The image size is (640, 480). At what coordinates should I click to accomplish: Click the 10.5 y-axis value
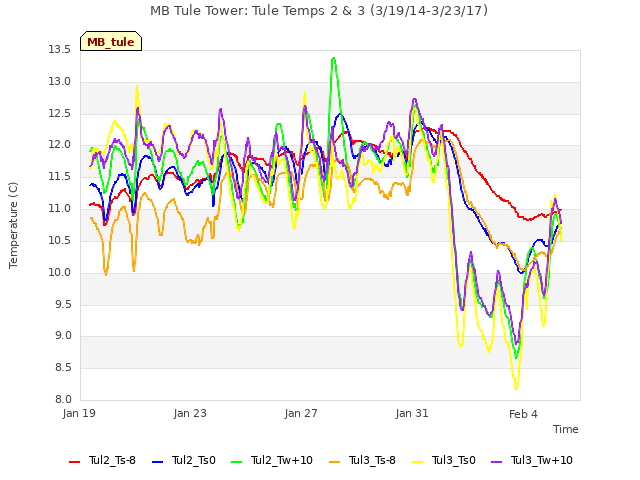(x=60, y=240)
